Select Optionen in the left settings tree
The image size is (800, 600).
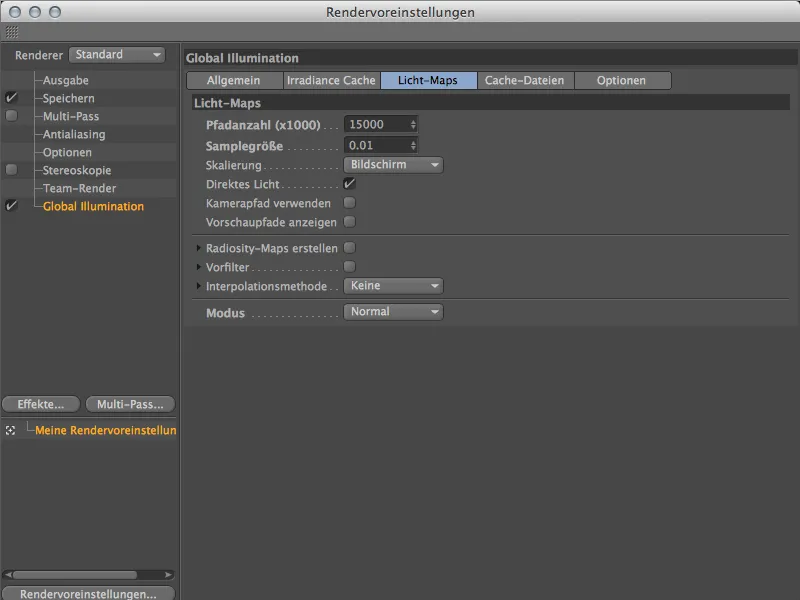pos(67,153)
